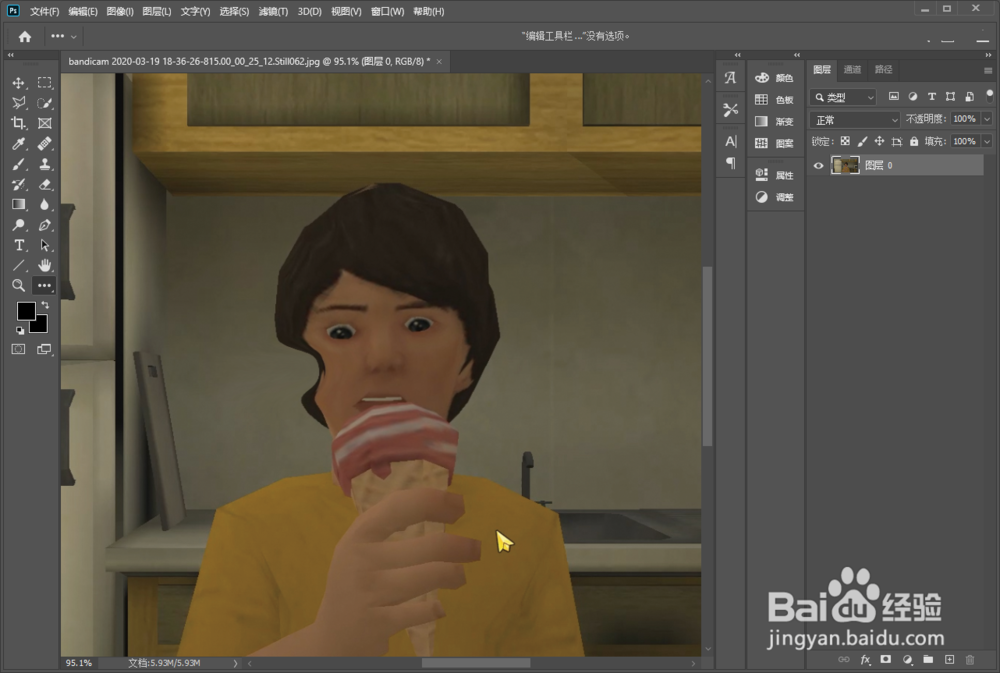The width and height of the screenshot is (1000, 673).
Task: Toggle Quick Mask mode
Action: click(x=18, y=349)
